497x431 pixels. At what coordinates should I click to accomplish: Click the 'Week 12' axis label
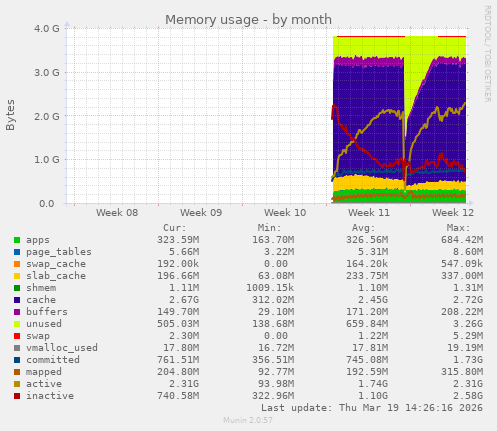tap(453, 213)
